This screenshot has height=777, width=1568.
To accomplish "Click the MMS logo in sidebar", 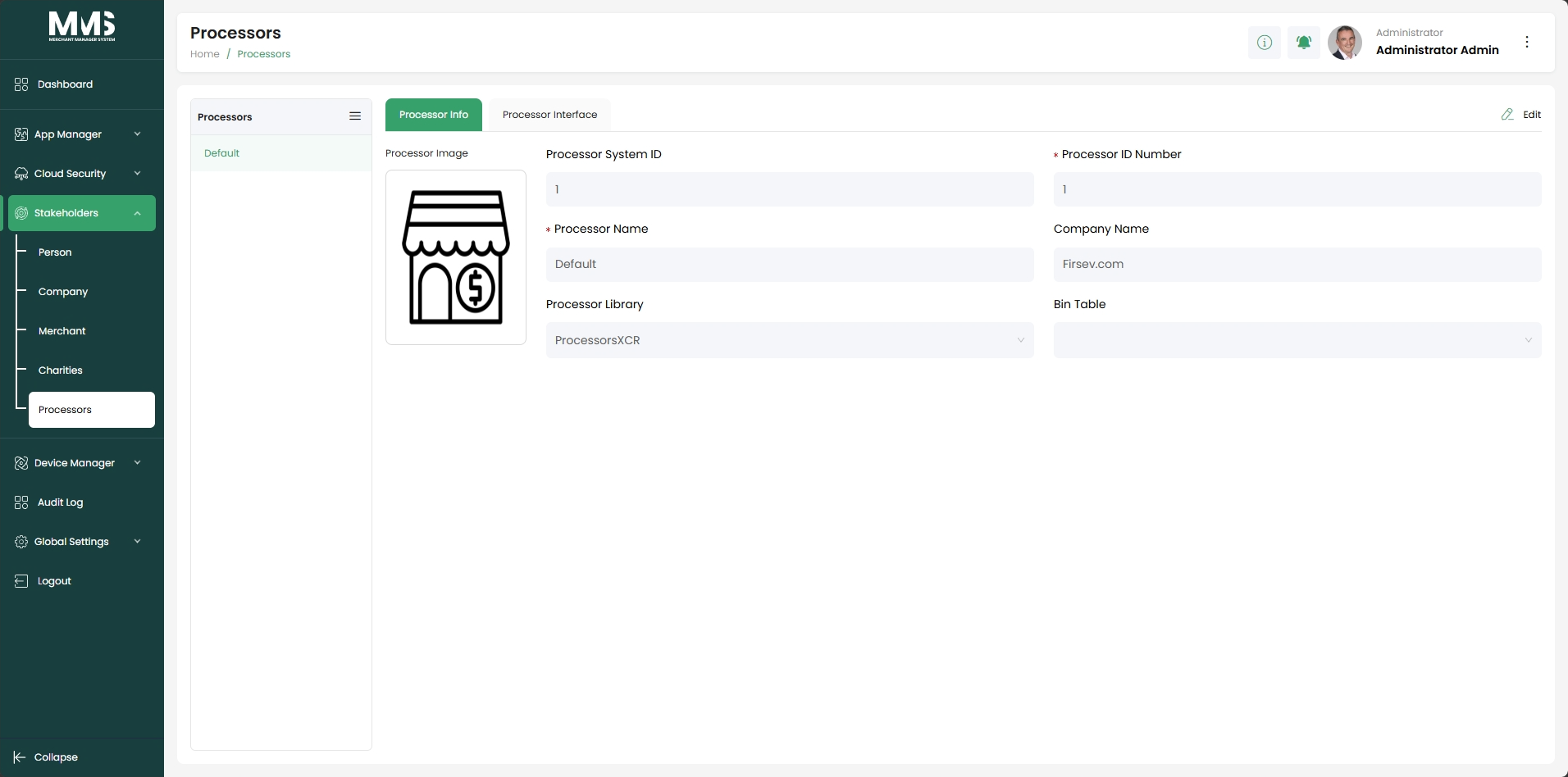I will coord(82,27).
